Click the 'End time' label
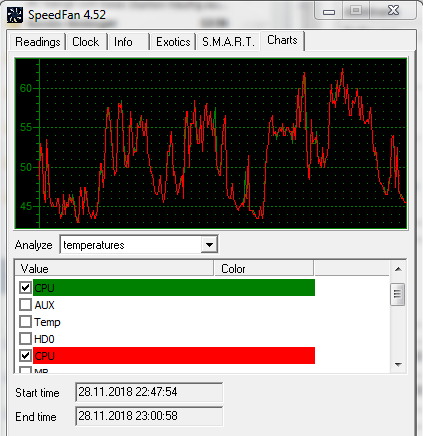423x436 pixels. pyautogui.click(x=36, y=417)
